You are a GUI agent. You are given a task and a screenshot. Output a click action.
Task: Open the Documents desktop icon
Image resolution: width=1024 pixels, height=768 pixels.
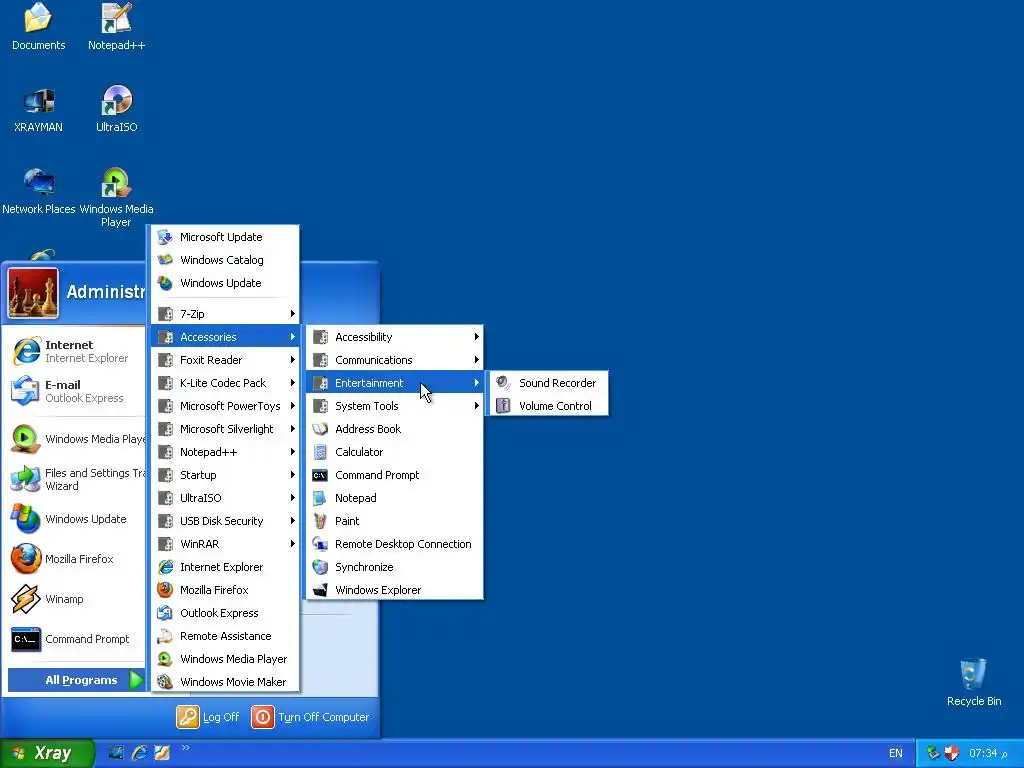[38, 26]
